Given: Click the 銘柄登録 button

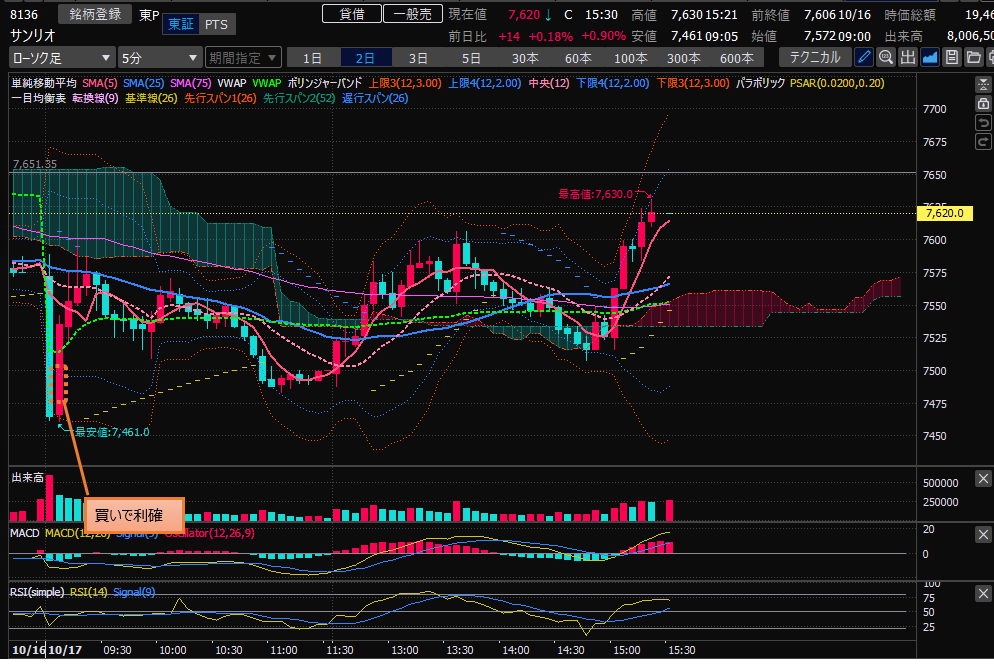Looking at the screenshot, I should pyautogui.click(x=95, y=14).
